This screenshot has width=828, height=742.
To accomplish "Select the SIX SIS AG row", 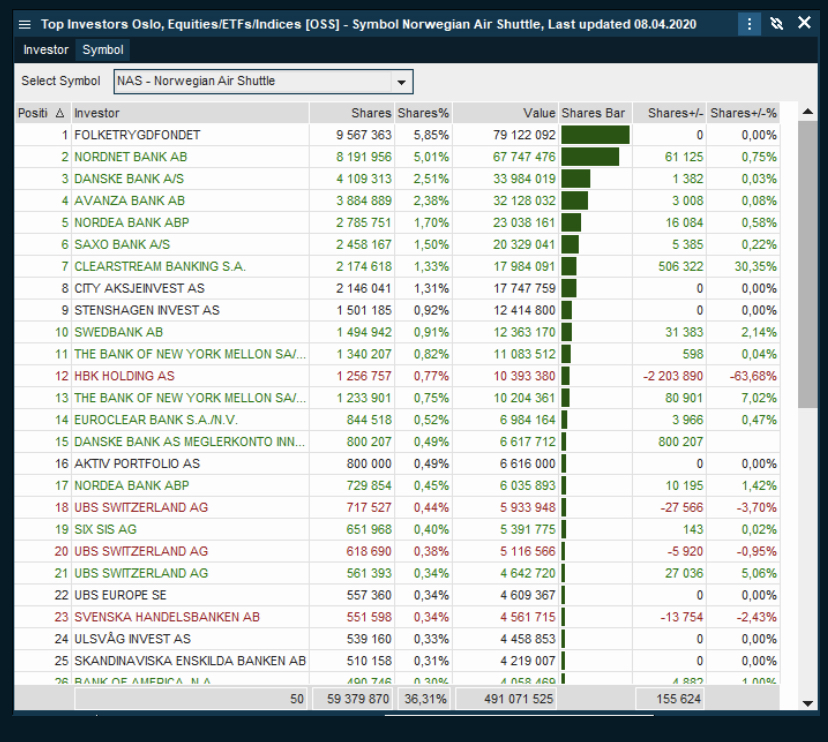I will pos(397,529).
